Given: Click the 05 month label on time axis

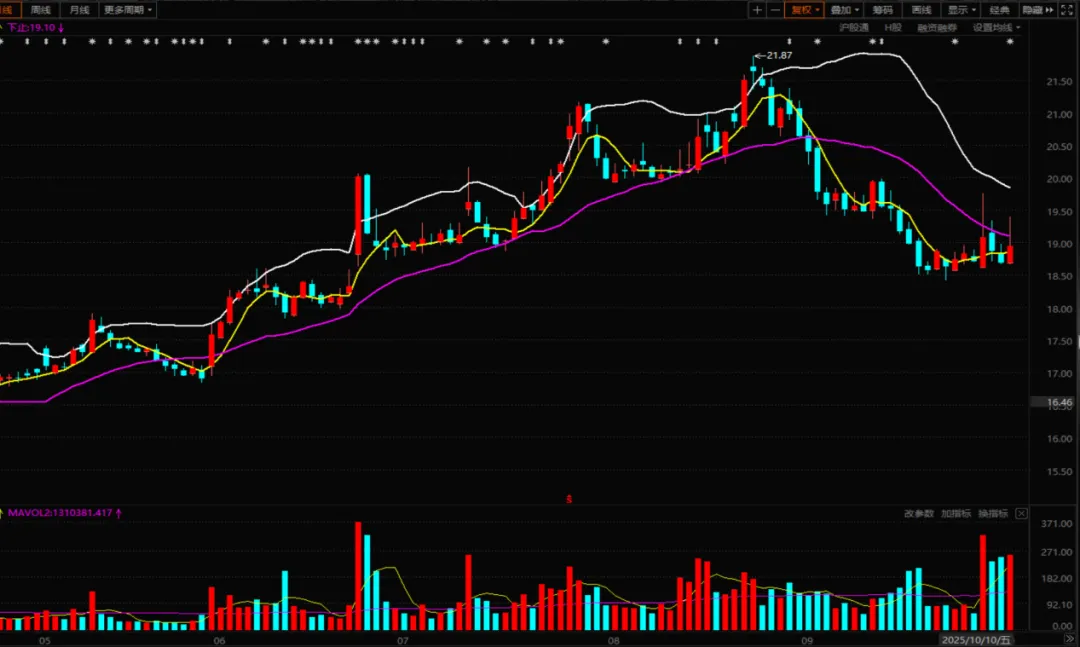Looking at the screenshot, I should [x=45, y=640].
